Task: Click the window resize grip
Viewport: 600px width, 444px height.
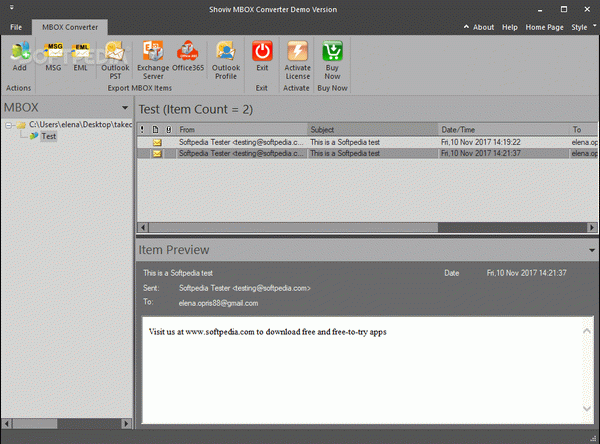Action: pyautogui.click(x=593, y=438)
